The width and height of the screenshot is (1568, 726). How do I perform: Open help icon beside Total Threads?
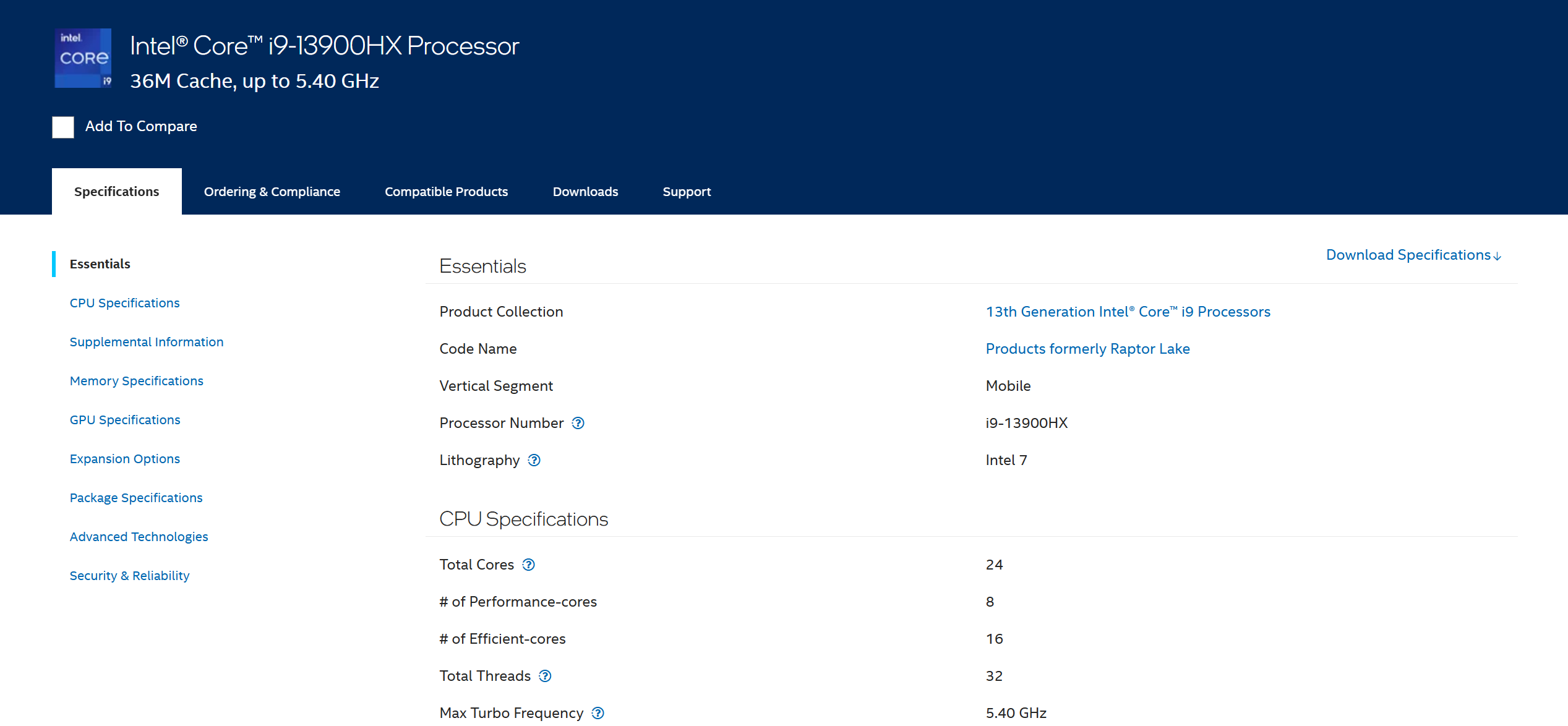click(545, 676)
